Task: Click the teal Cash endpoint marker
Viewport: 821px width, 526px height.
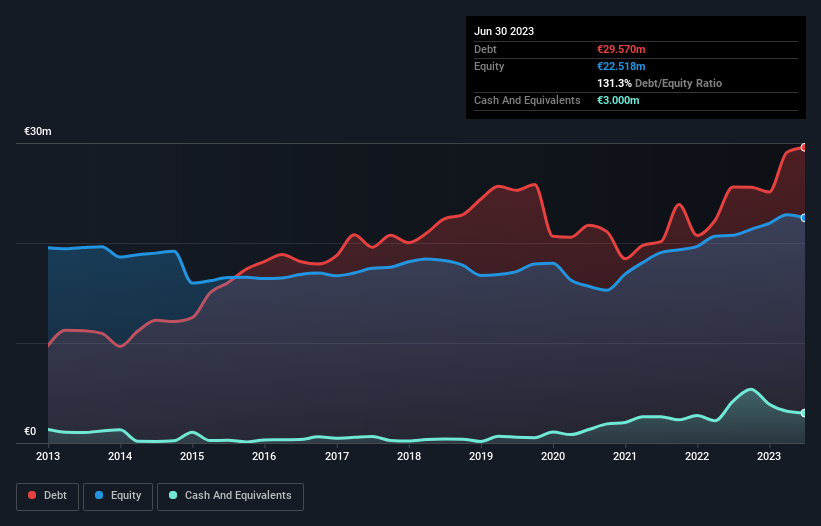Action: point(804,413)
